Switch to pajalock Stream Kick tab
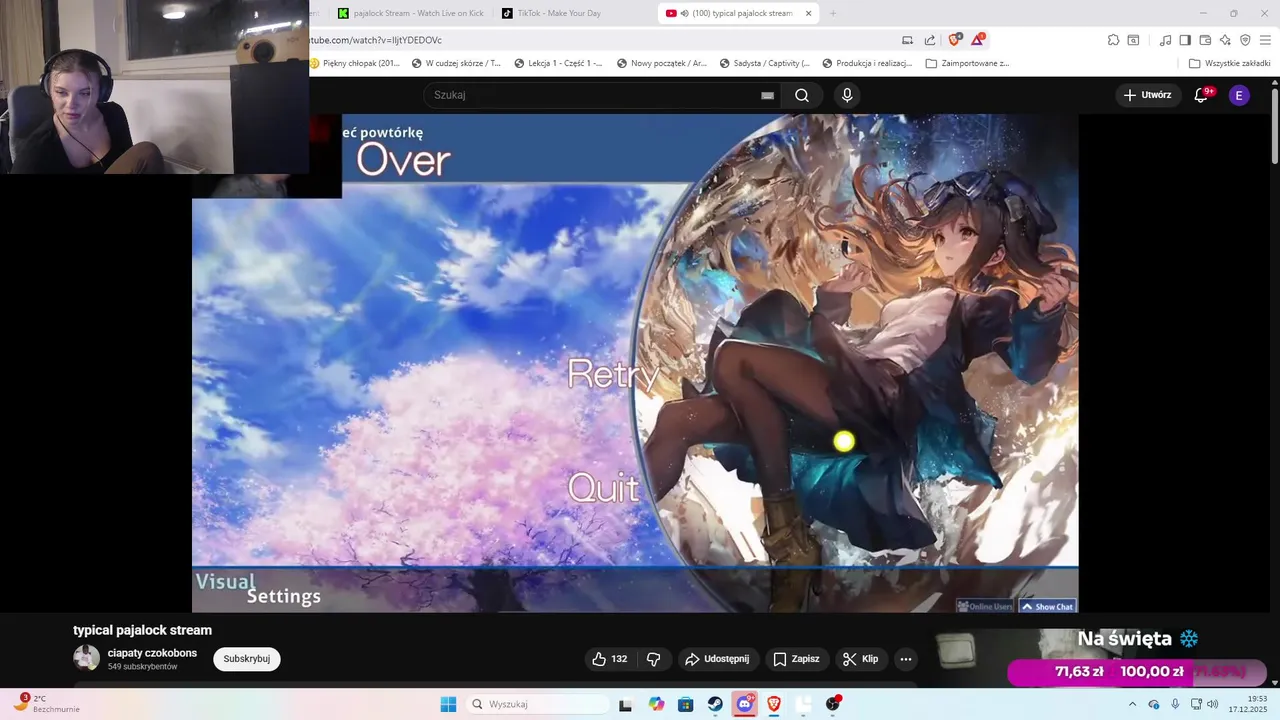This screenshot has width=1280, height=720. click(410, 13)
